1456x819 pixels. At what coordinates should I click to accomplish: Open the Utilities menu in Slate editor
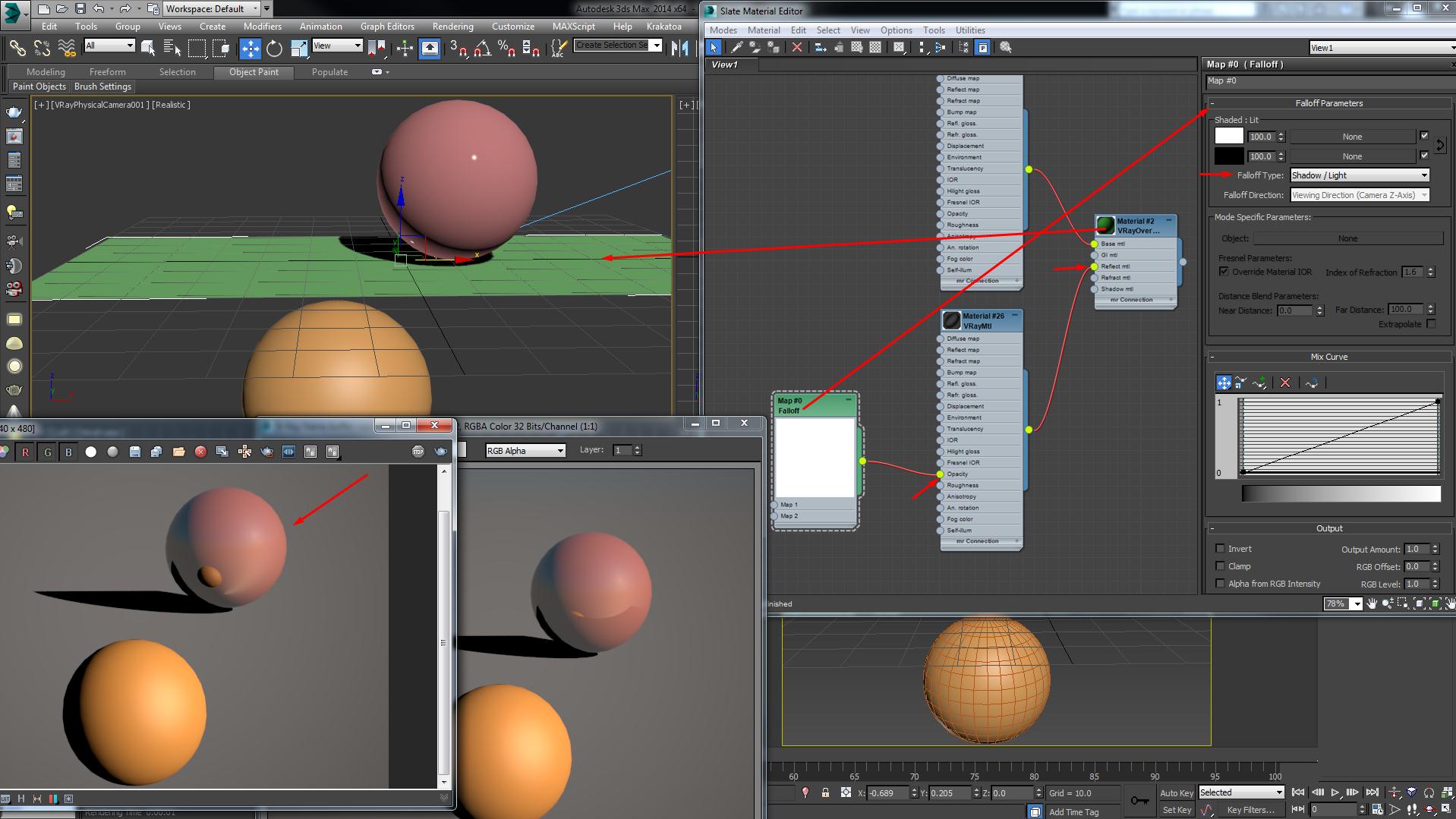970,30
